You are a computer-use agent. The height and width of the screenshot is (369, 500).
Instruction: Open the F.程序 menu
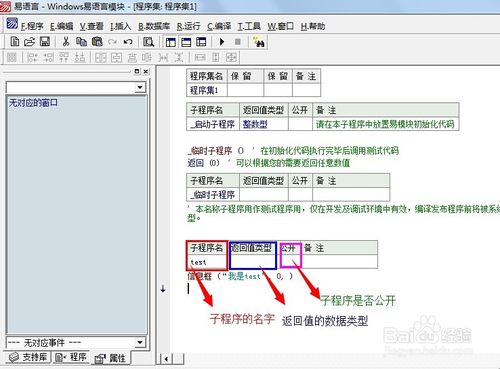(x=32, y=26)
